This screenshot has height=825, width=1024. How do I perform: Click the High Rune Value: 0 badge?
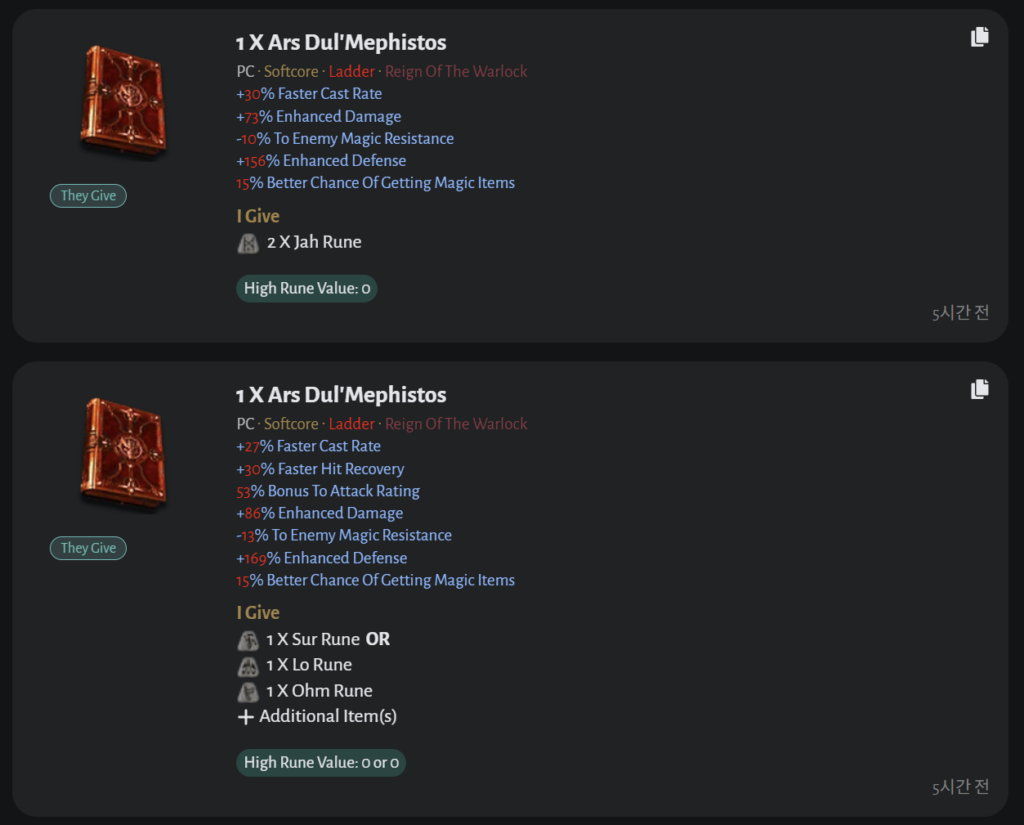click(x=307, y=289)
